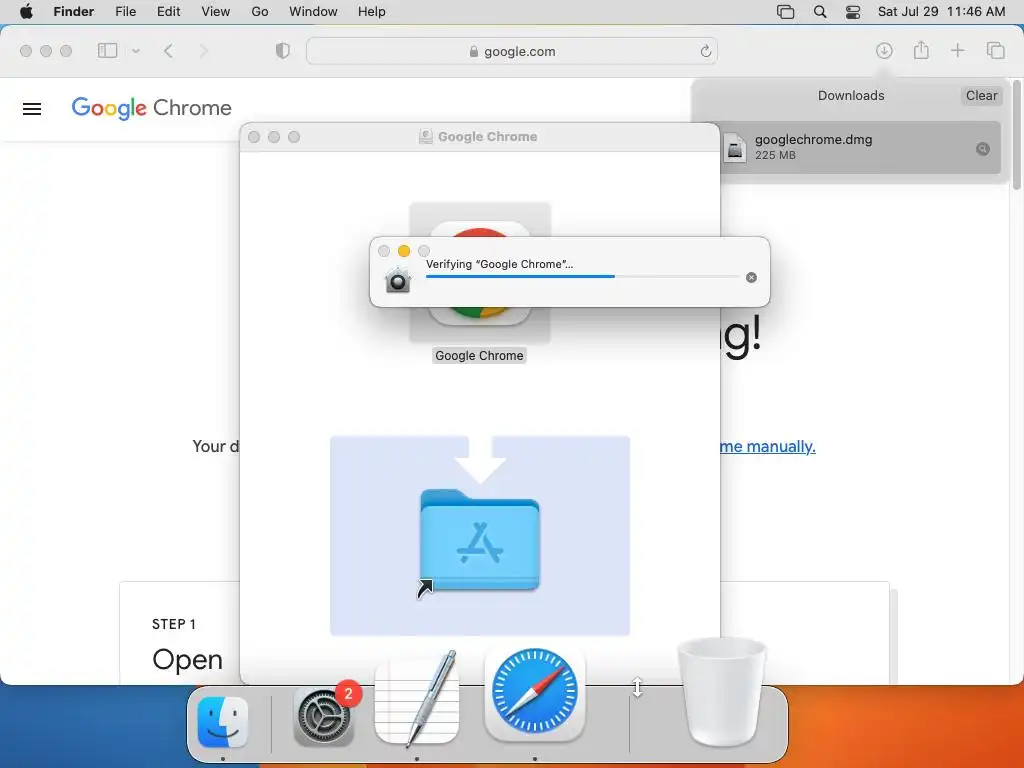Open Control Center in menu bar
Viewport: 1024px width, 768px height.
[853, 12]
